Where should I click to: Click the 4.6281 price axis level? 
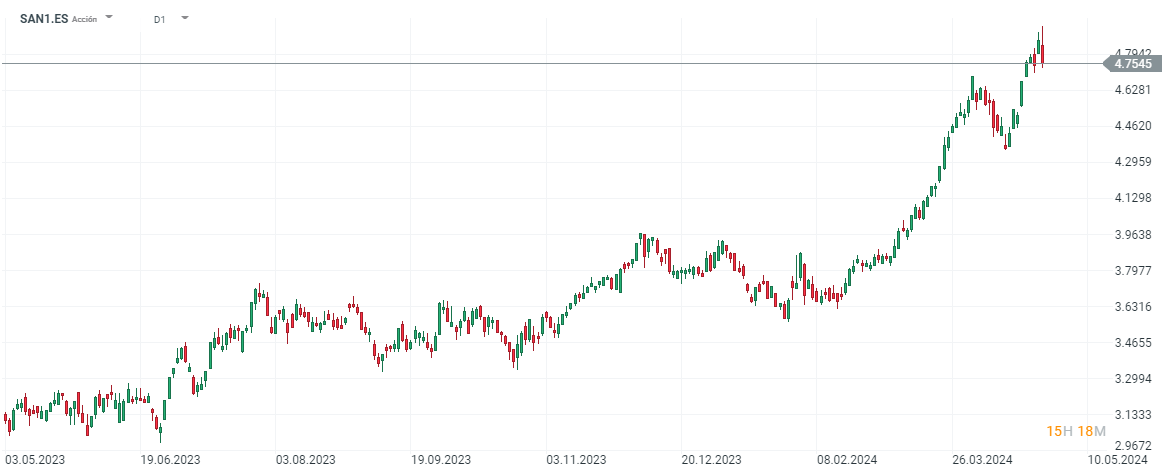1134,90
